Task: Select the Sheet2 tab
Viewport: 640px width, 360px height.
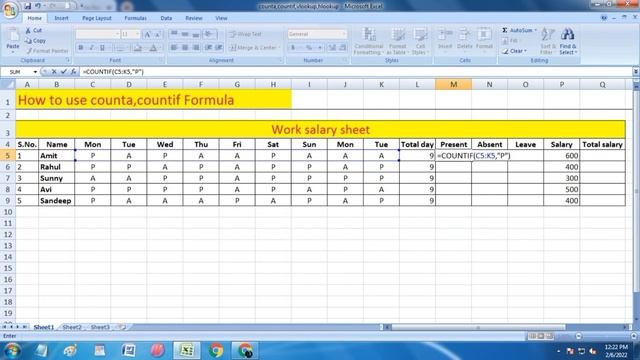Action: 72,327
